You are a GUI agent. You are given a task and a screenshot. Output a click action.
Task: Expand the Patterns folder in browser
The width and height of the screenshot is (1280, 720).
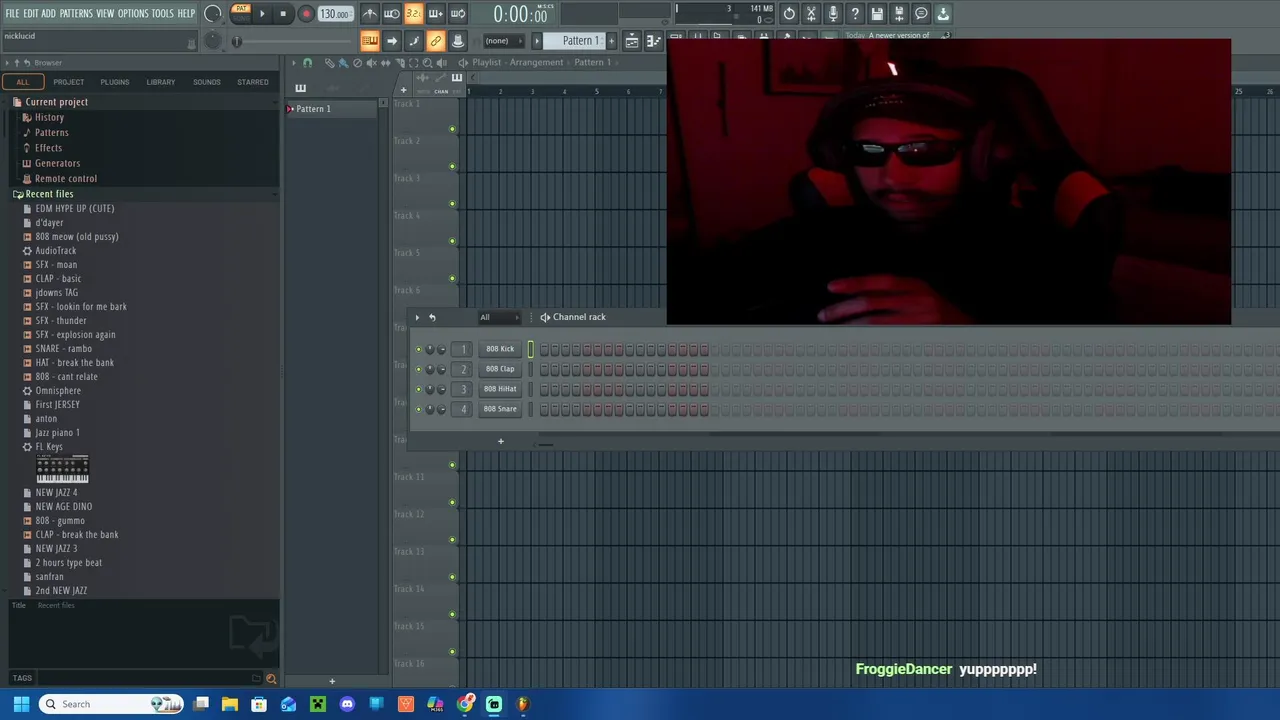(x=52, y=133)
